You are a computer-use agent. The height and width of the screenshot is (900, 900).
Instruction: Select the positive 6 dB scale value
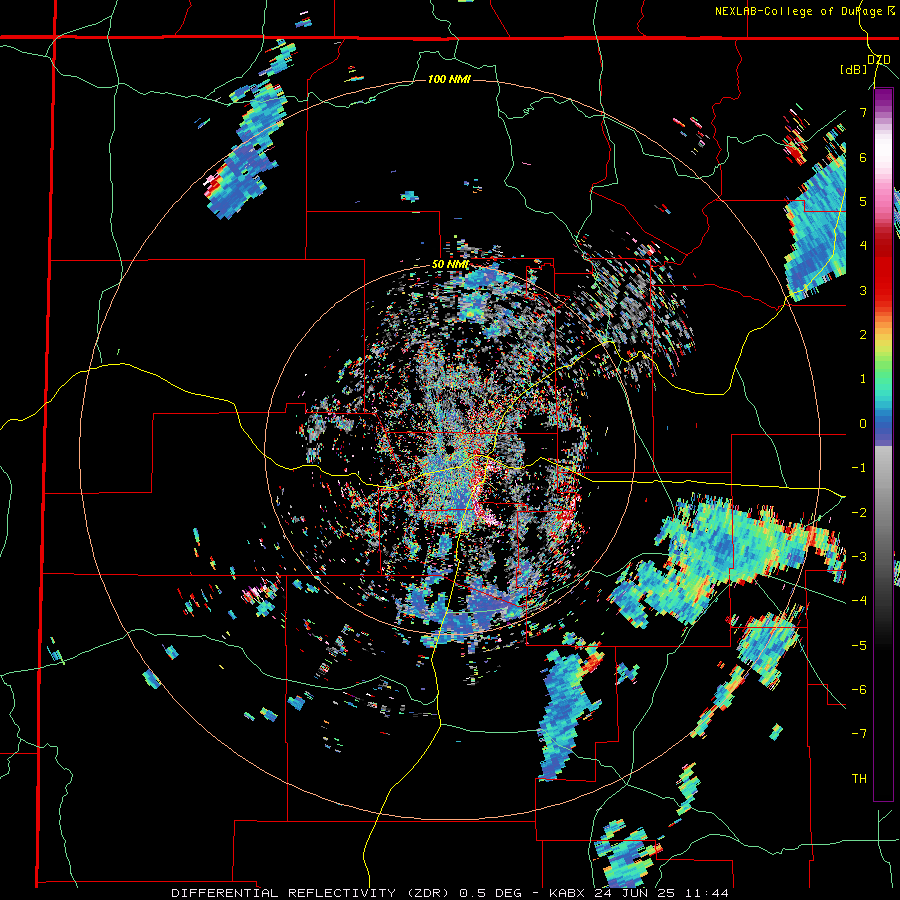click(863, 157)
